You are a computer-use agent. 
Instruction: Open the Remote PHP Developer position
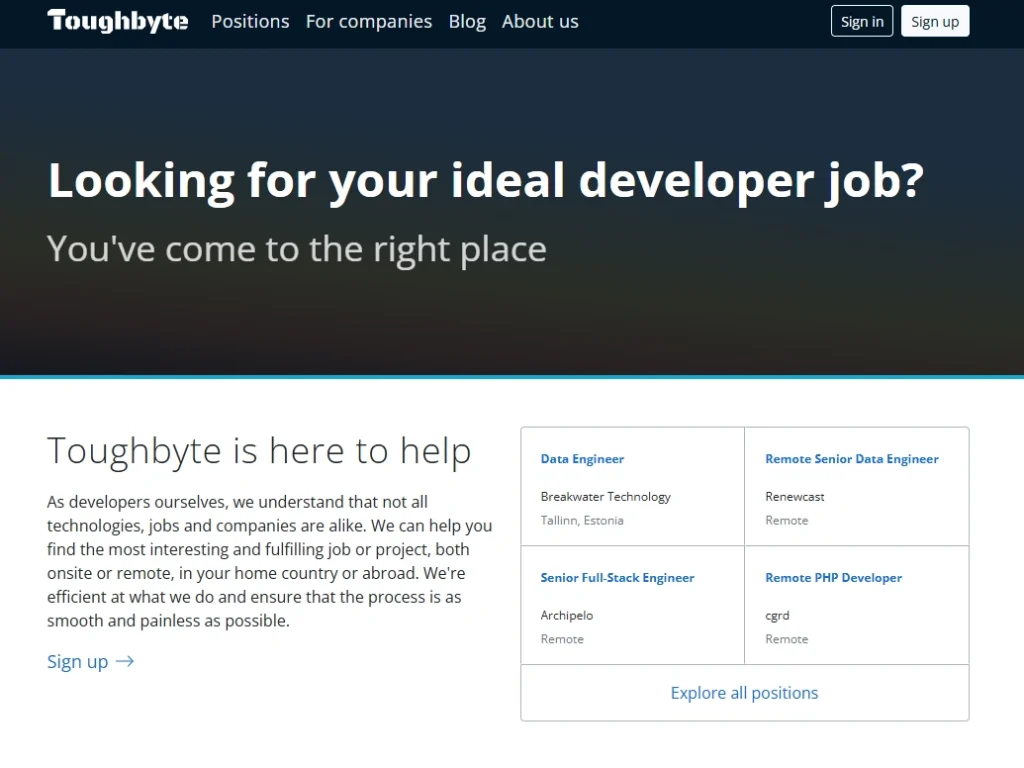pyautogui.click(x=833, y=578)
